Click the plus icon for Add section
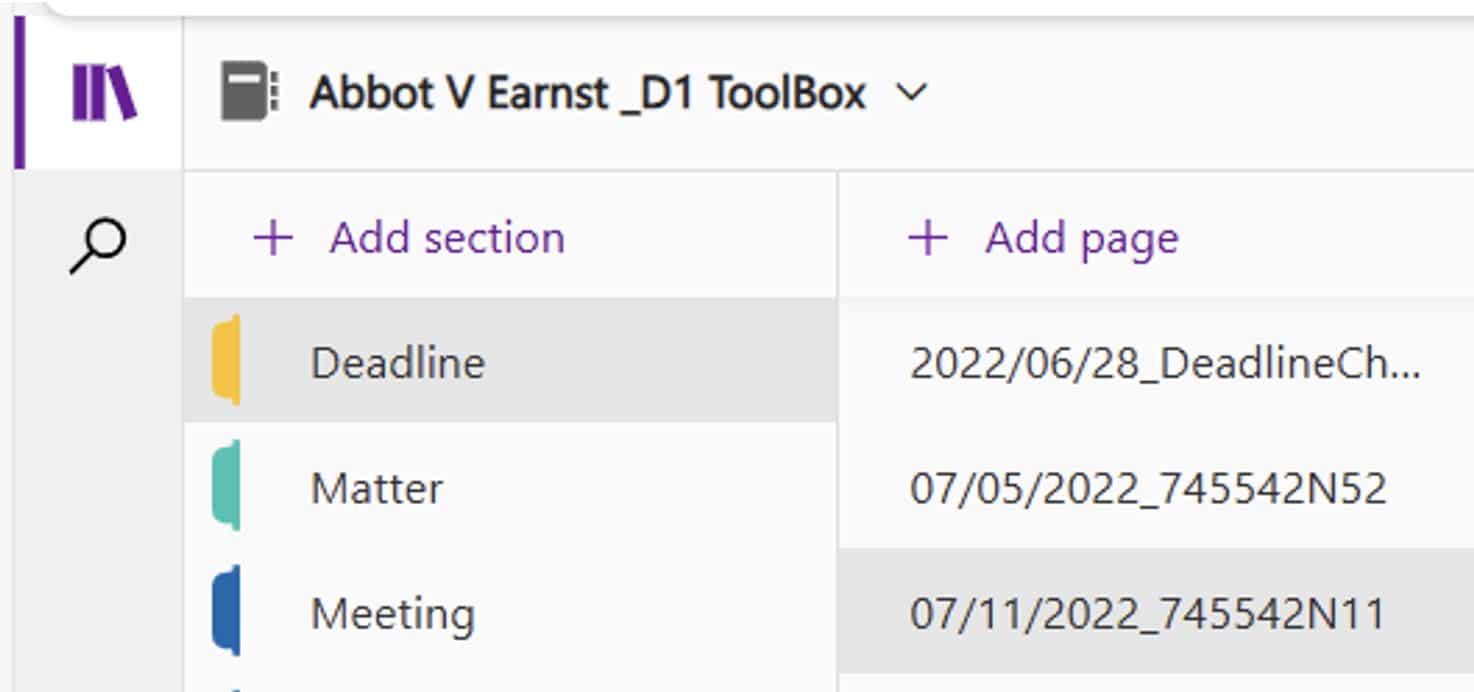Viewport: 1474px width, 692px height. (273, 239)
